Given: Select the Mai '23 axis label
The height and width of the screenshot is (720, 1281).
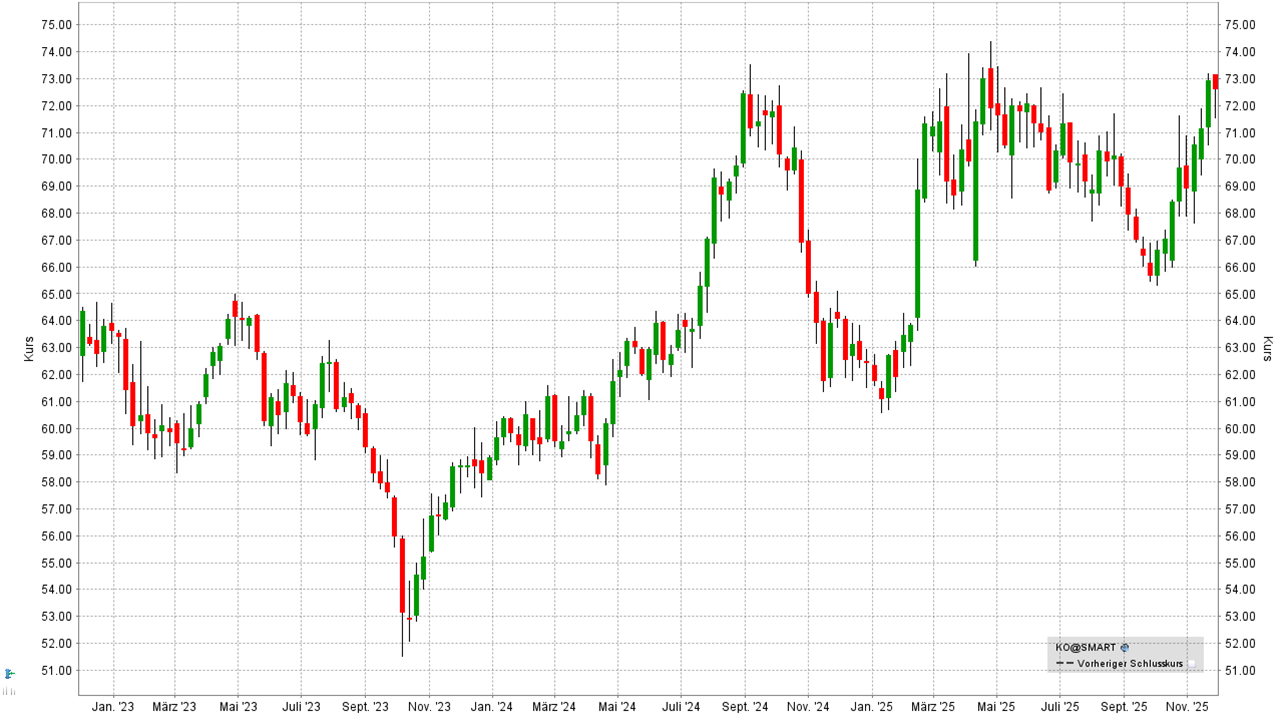Looking at the screenshot, I should [x=237, y=707].
